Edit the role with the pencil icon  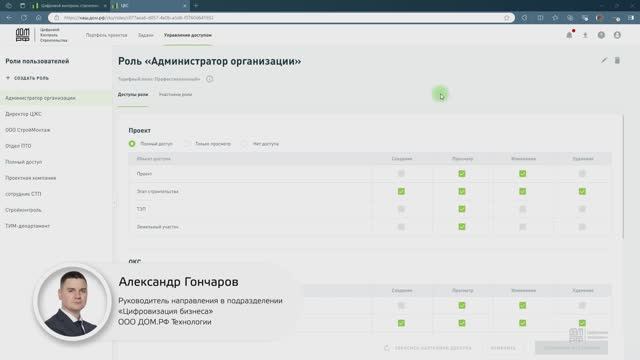pos(604,60)
